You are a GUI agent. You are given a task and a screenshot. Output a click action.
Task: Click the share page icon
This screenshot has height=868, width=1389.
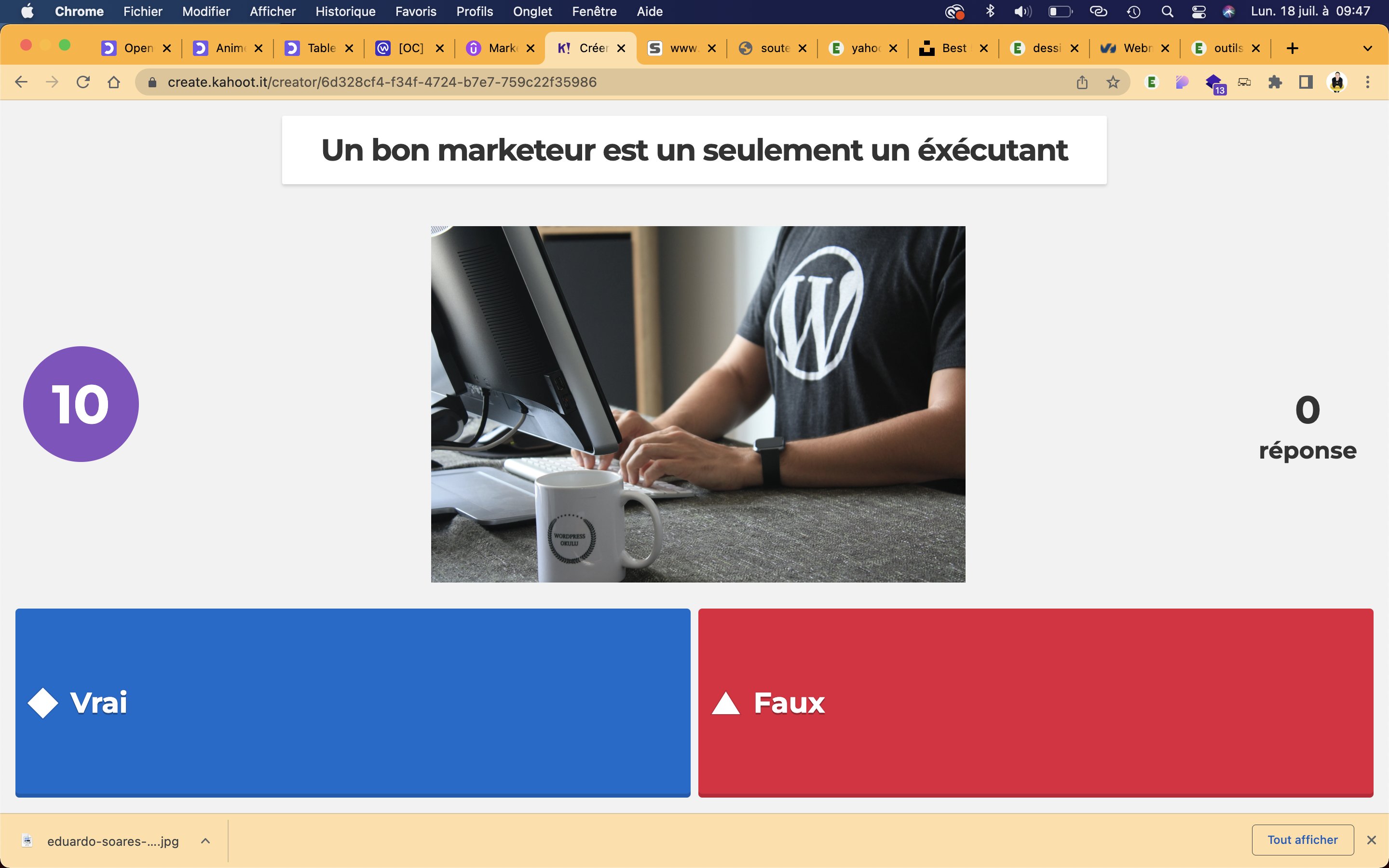coord(1082,82)
